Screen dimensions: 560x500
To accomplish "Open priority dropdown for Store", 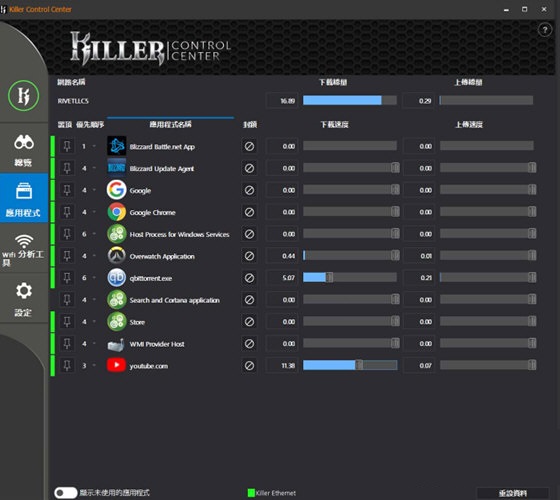I will pos(94,322).
